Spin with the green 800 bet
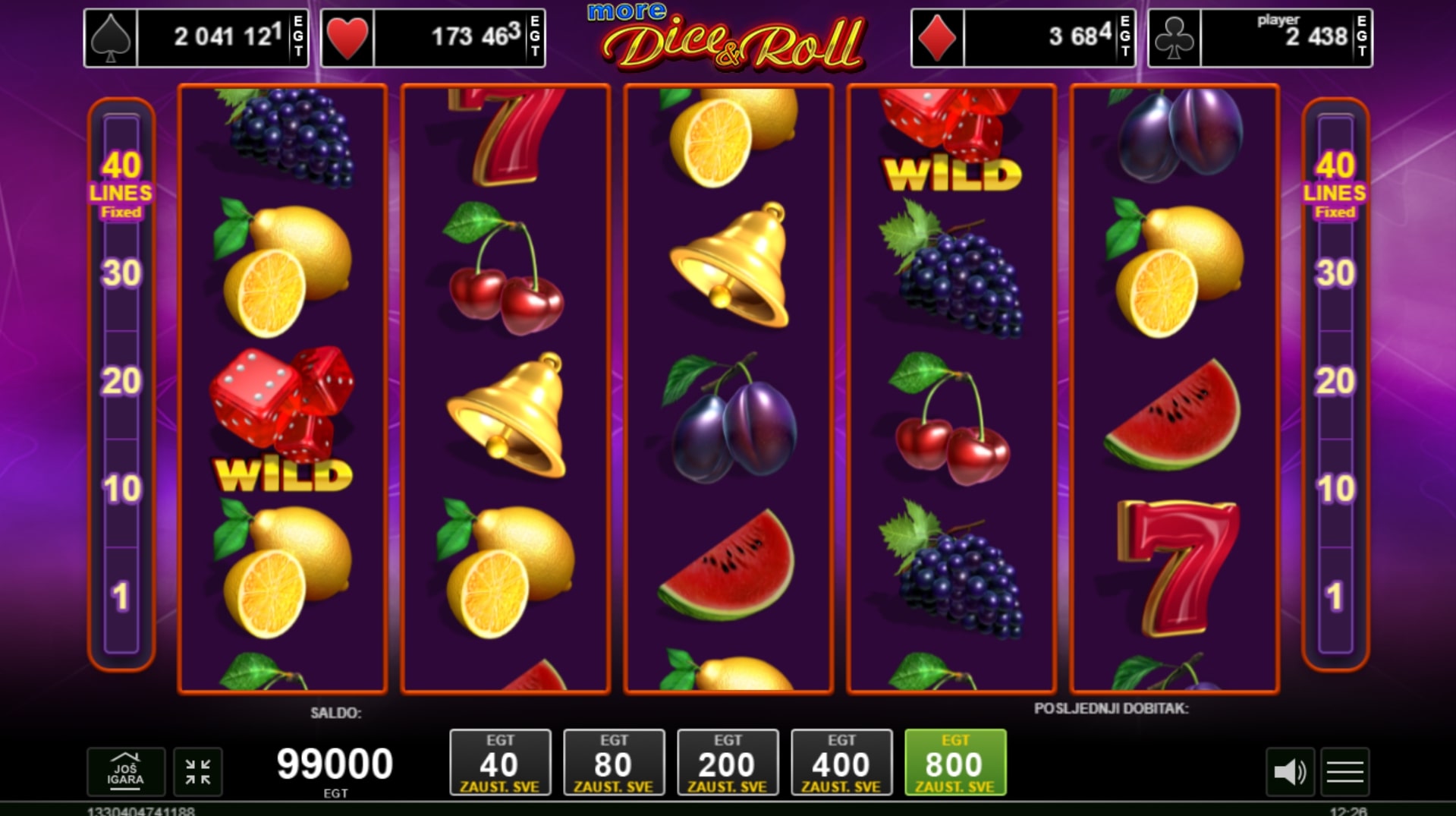1456x816 pixels. (x=955, y=762)
